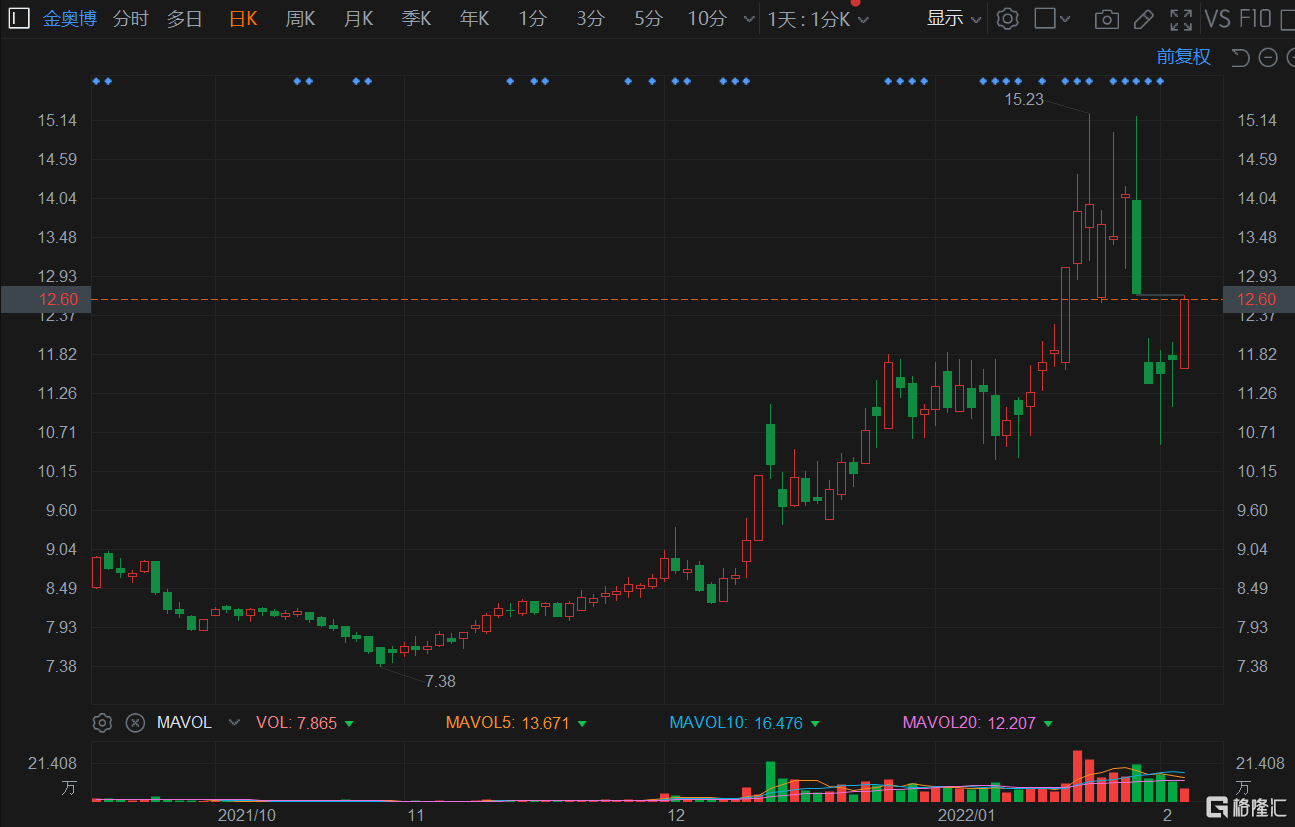The image size is (1295, 827).
Task: Open the MAVOL10 dropdown triangle
Action: (815, 723)
